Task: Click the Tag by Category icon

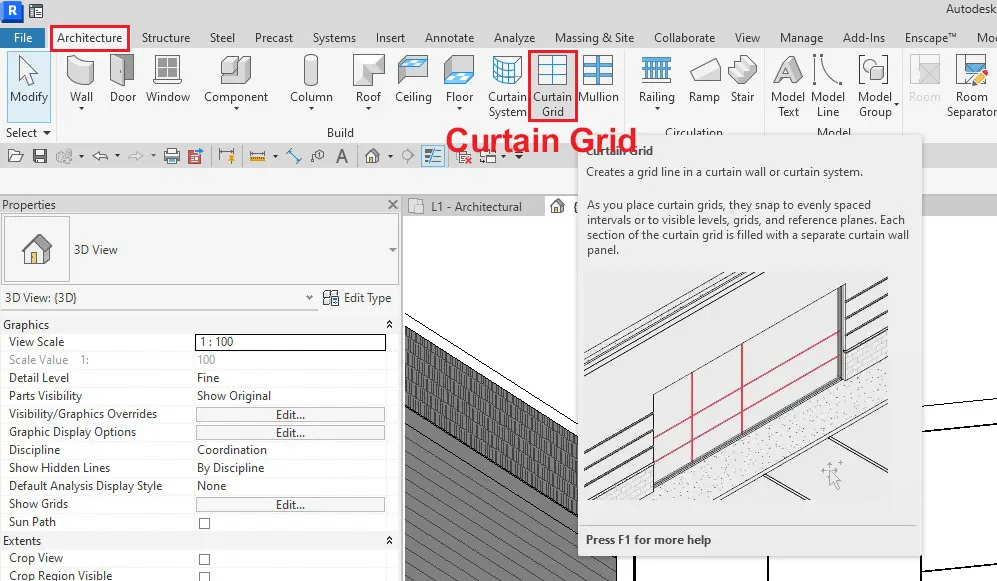Action: coord(317,156)
